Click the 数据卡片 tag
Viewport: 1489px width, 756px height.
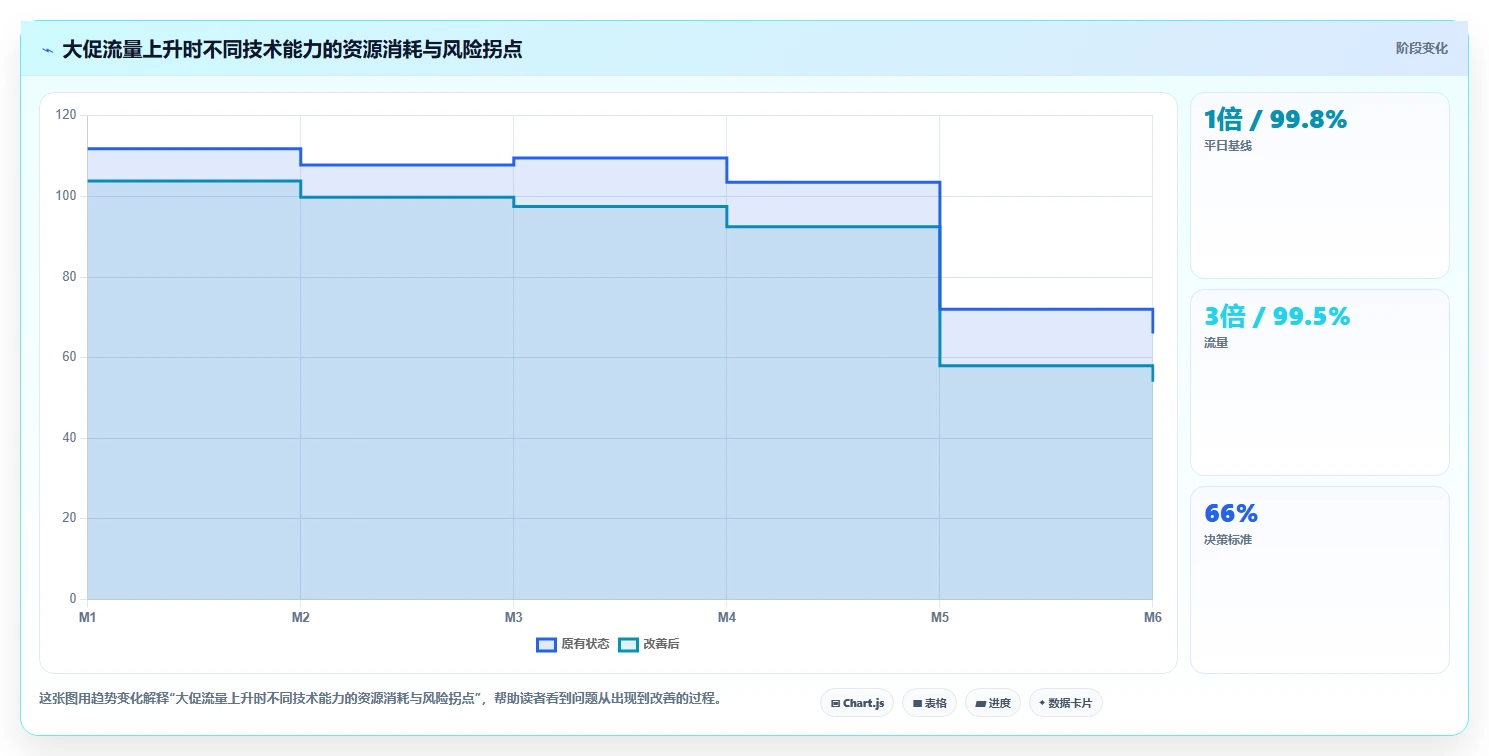pos(1065,703)
